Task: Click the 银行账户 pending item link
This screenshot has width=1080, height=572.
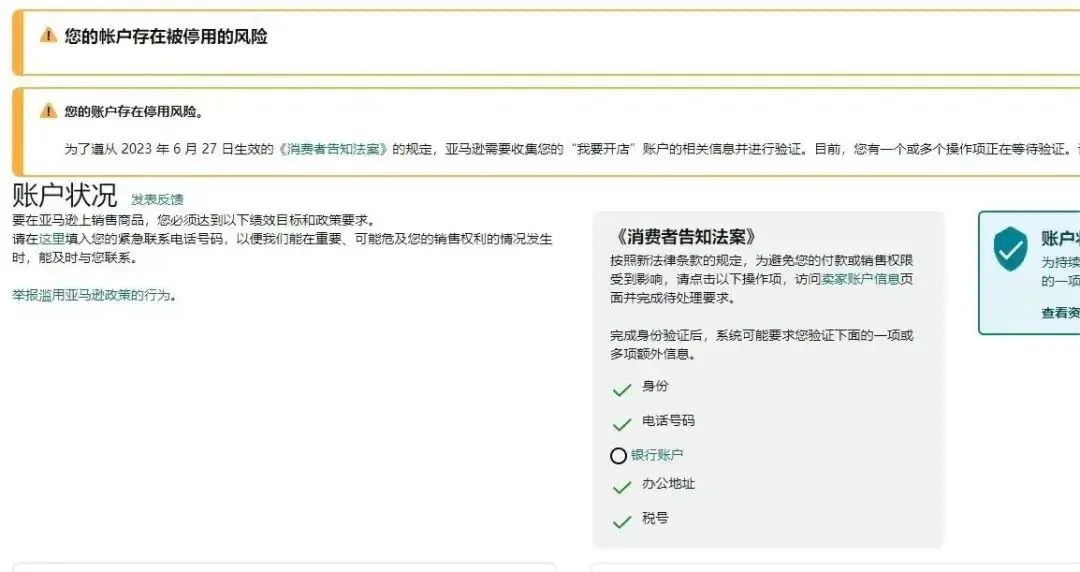Action: click(x=657, y=455)
